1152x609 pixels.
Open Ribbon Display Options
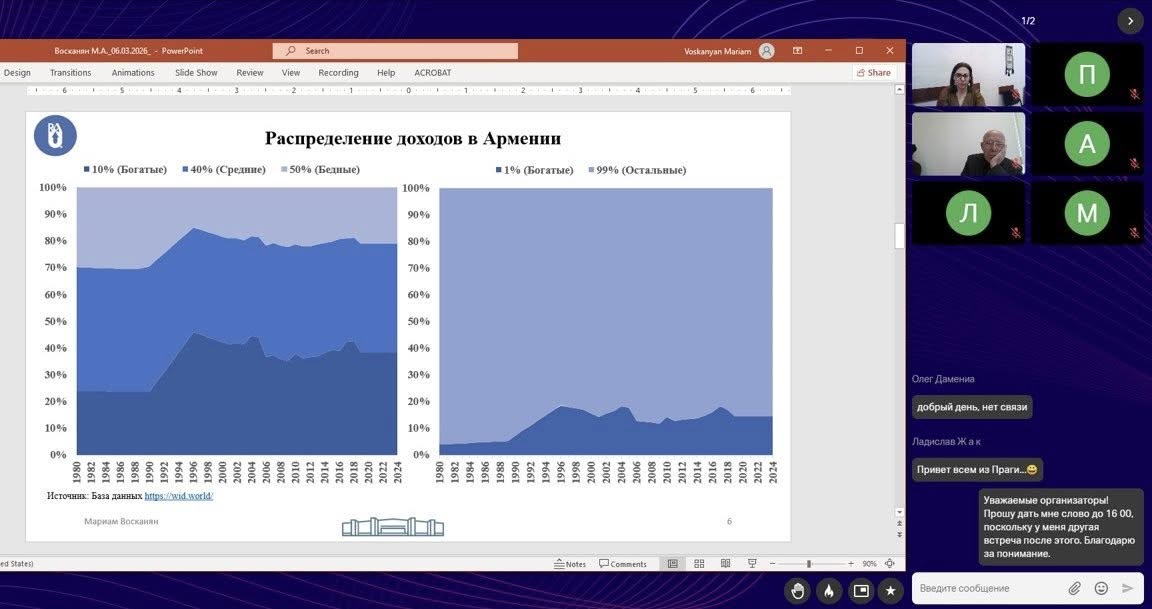(x=797, y=50)
